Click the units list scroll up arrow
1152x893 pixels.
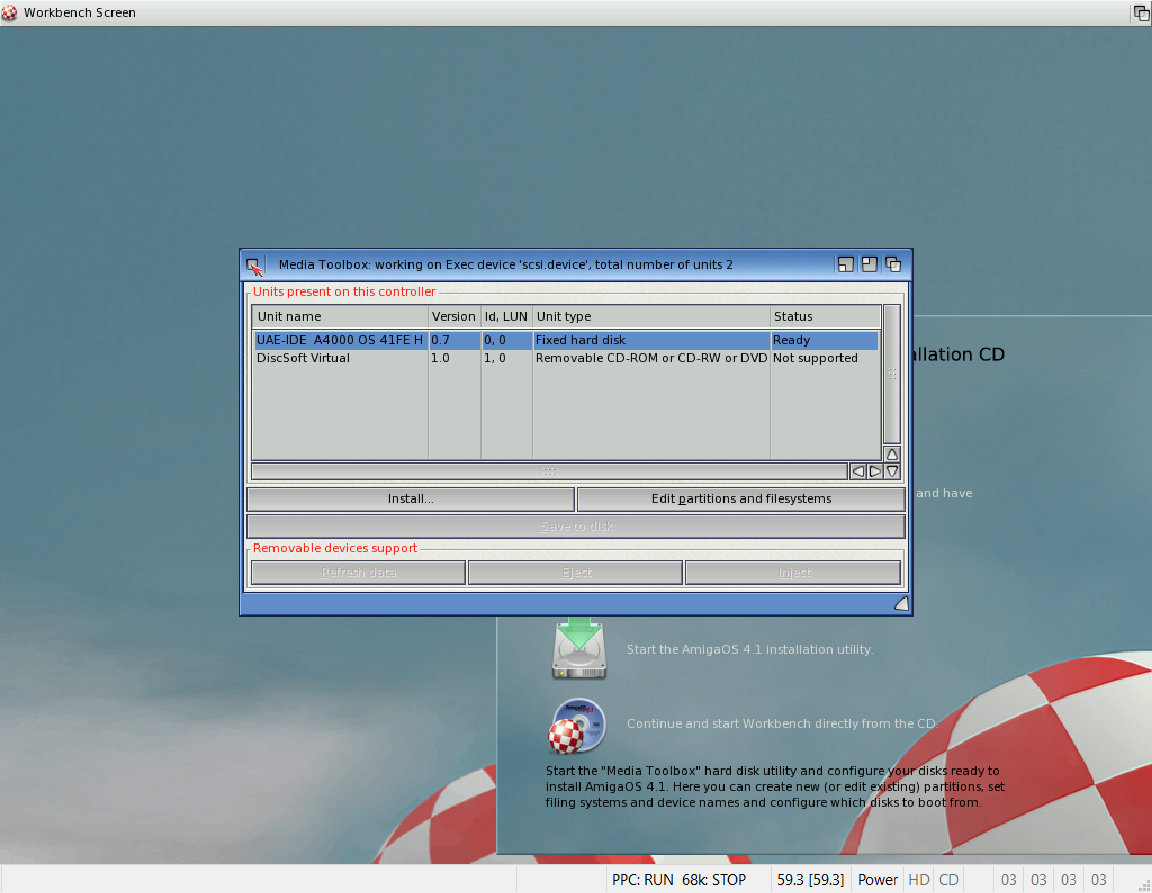tap(892, 454)
